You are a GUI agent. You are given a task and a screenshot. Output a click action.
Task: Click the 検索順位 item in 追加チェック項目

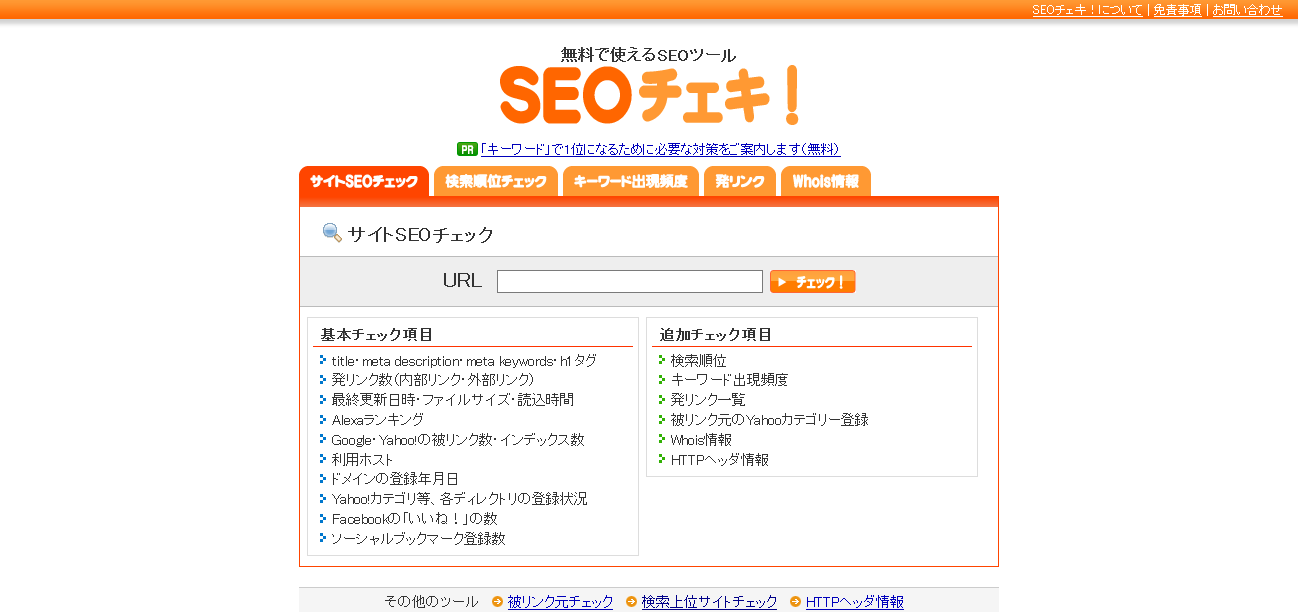tap(699, 360)
